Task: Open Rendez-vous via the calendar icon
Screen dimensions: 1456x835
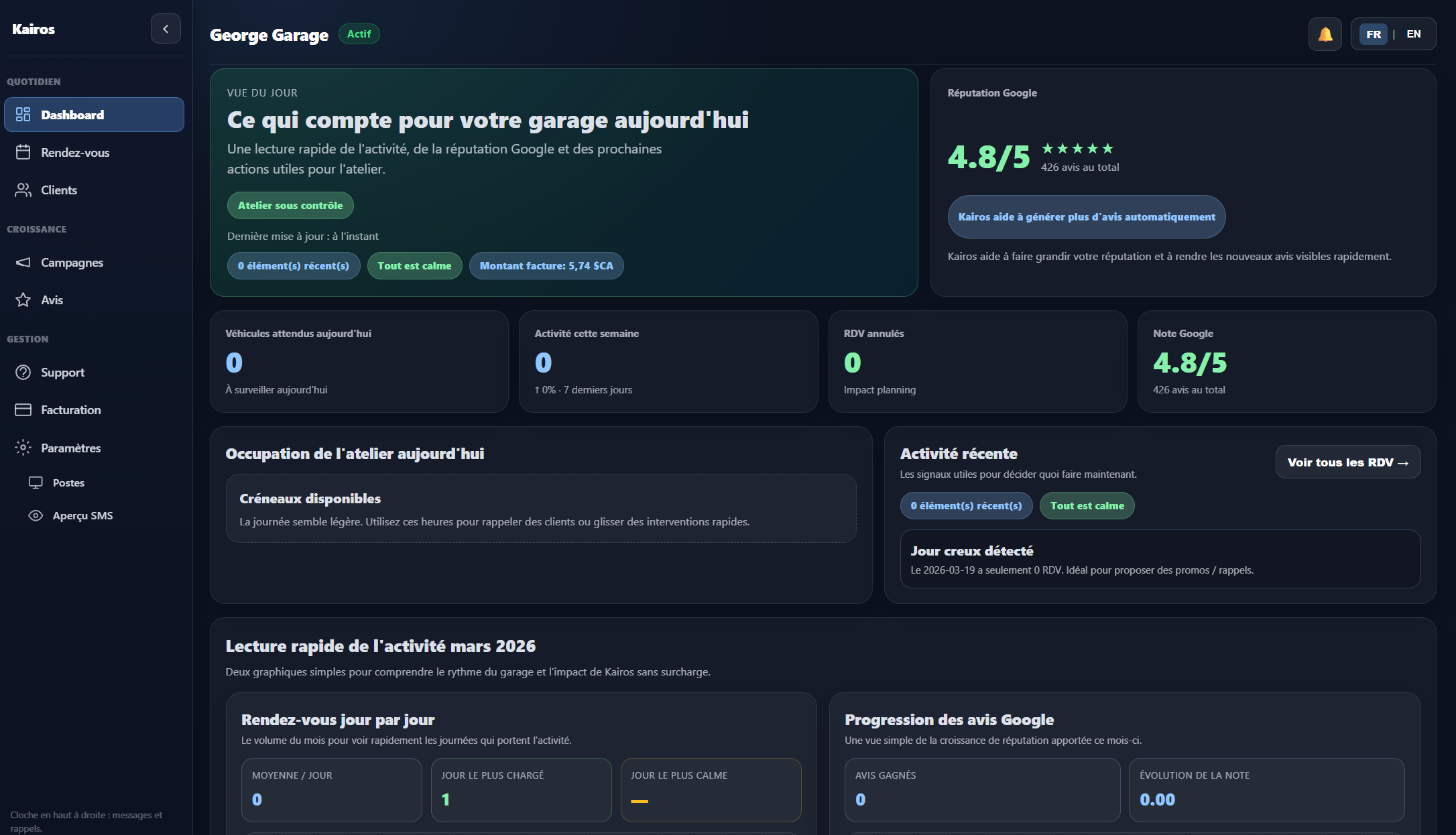Action: 23,152
